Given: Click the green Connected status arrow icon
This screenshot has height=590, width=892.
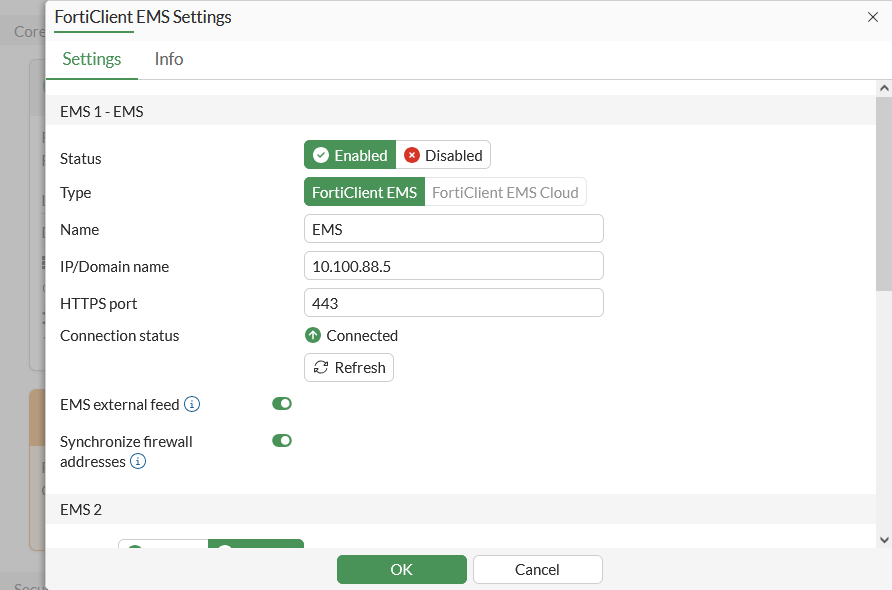Looking at the screenshot, I should [314, 335].
